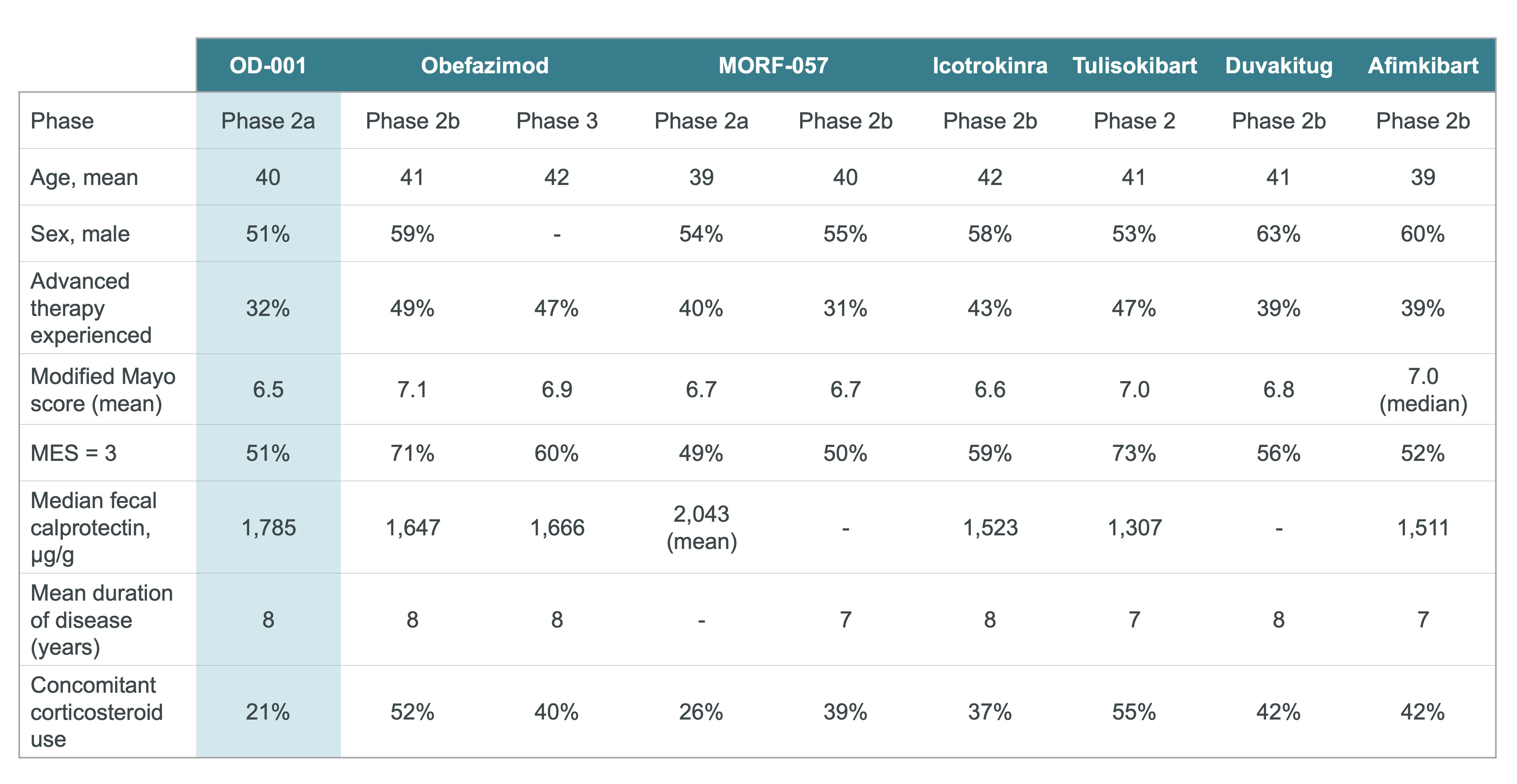The height and width of the screenshot is (784, 1517).
Task: Click the 'Sex, male' row label
Action: coord(80,234)
